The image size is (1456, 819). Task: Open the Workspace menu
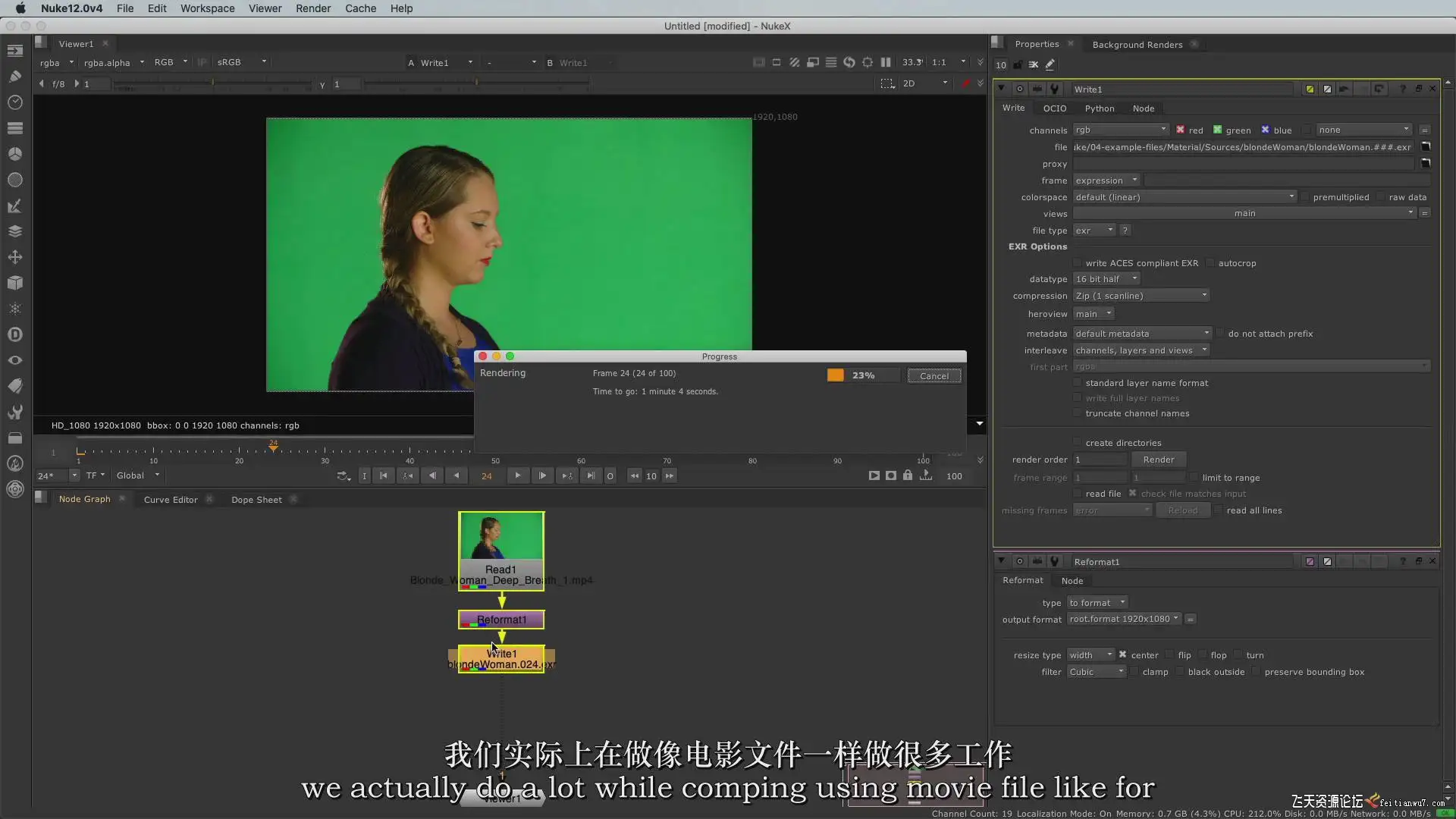207,8
